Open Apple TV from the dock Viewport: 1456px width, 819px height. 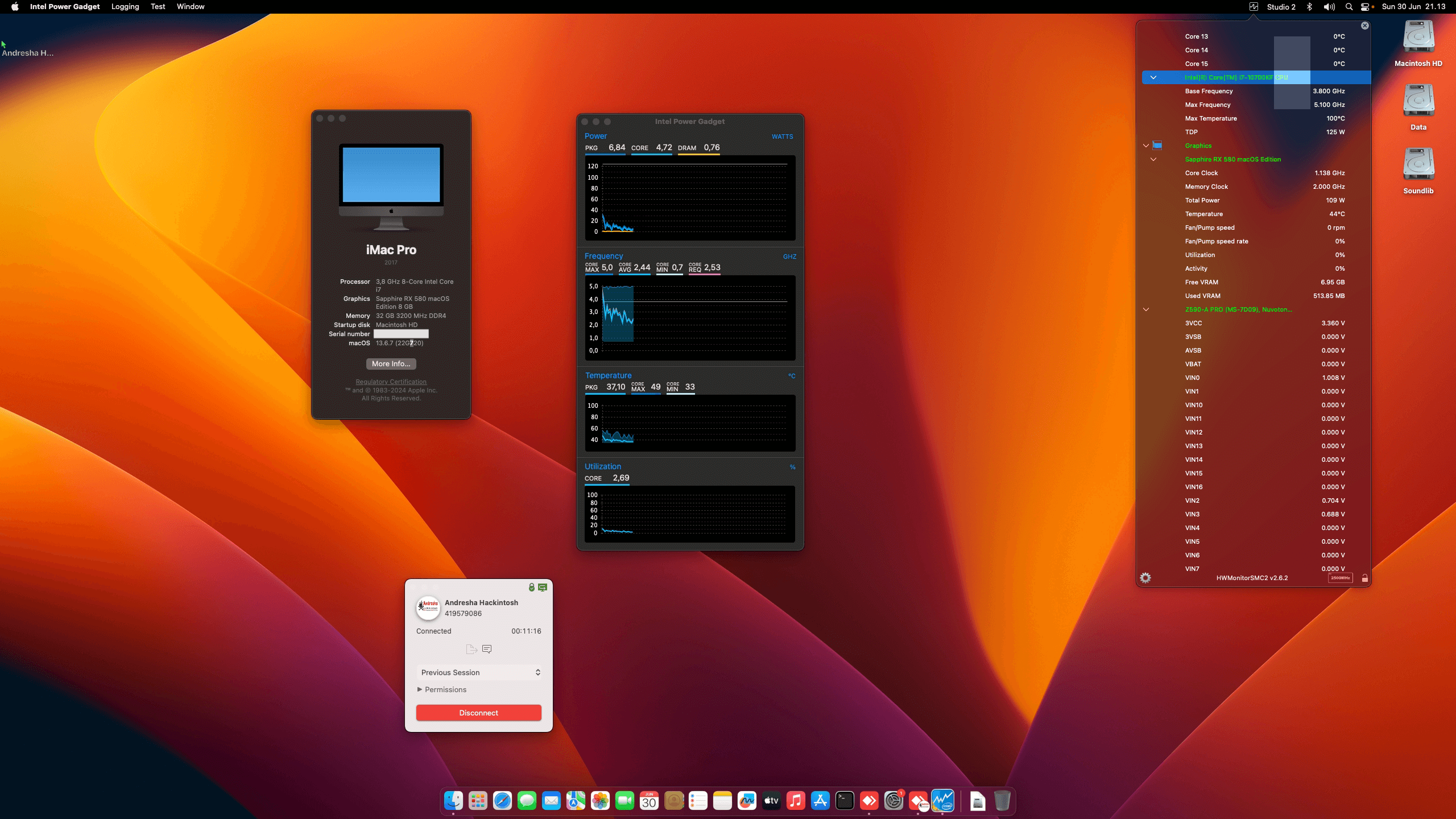(x=771, y=801)
